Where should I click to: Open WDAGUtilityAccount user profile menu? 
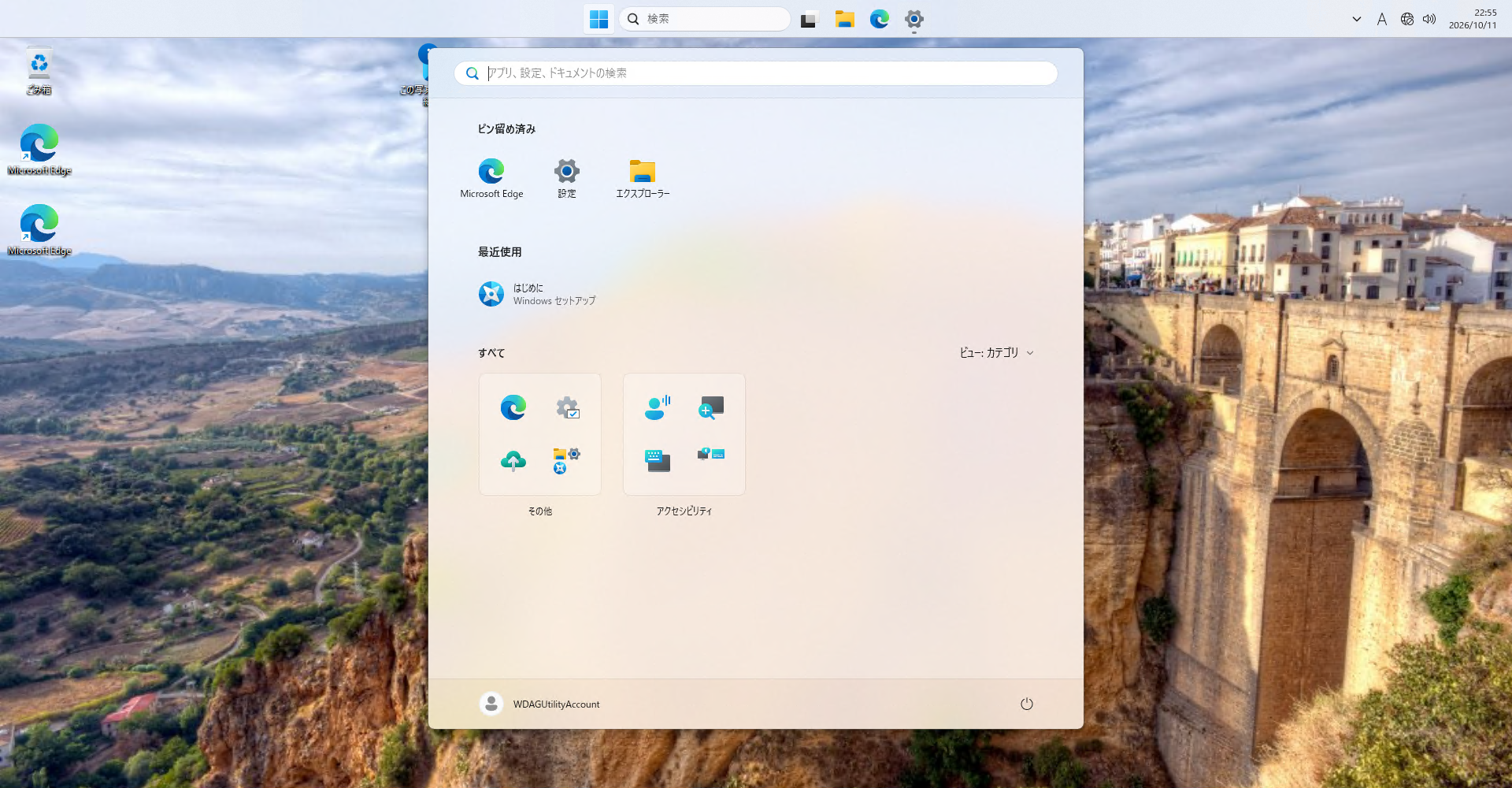(540, 704)
